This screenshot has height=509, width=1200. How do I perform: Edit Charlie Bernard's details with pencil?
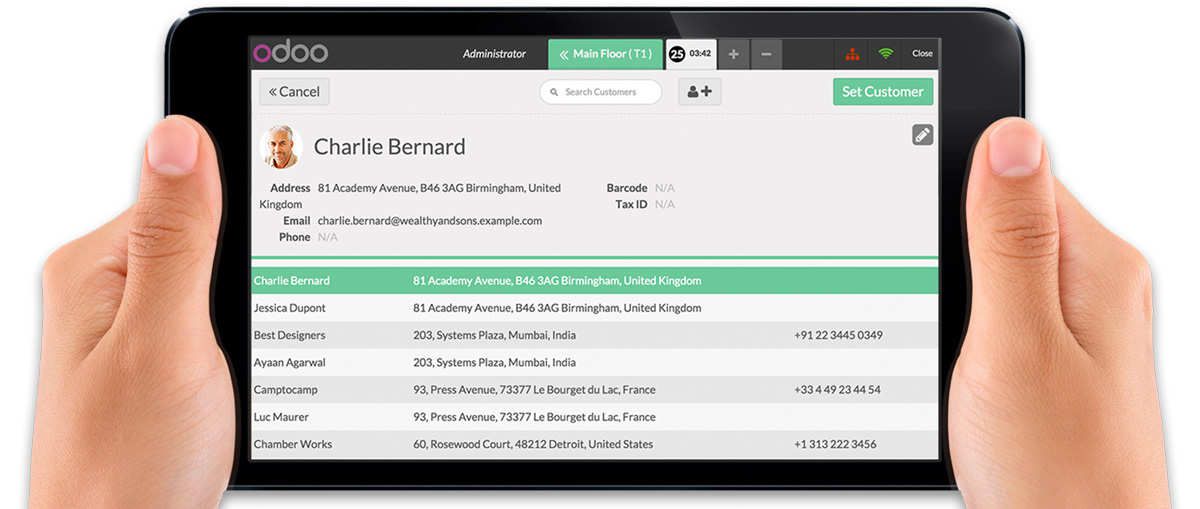pyautogui.click(x=922, y=135)
